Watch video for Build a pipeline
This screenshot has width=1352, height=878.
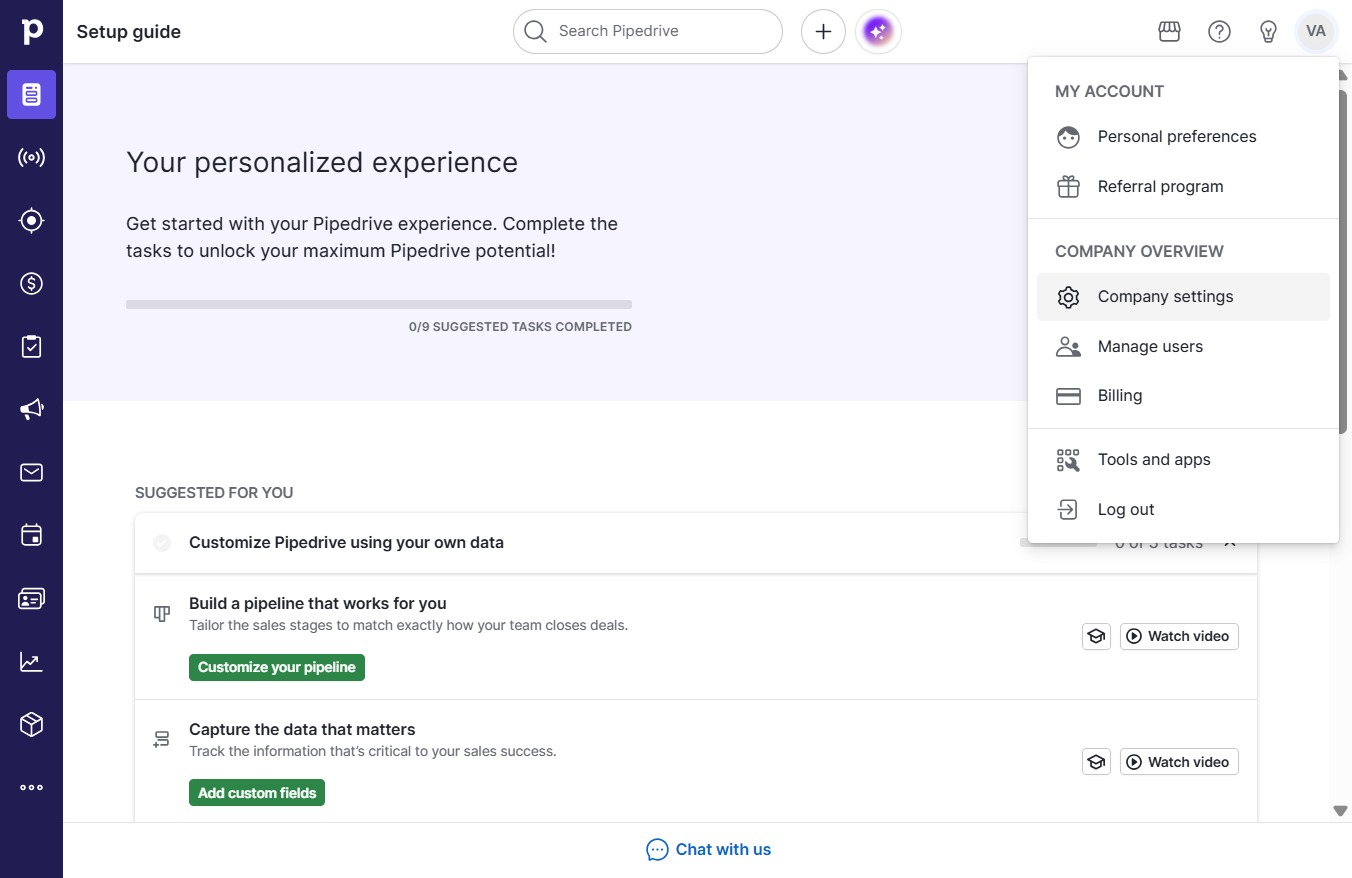coord(1179,636)
